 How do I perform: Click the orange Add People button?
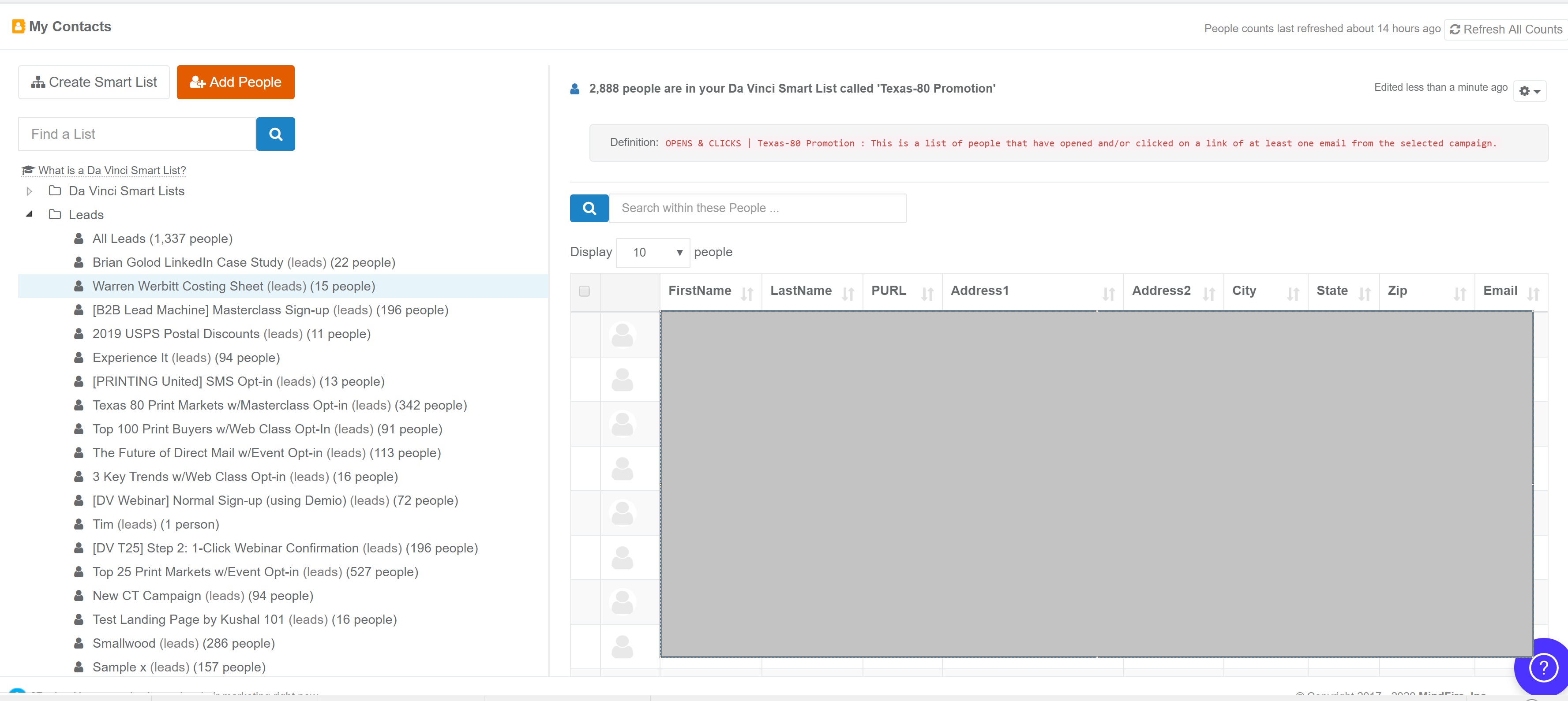click(236, 82)
